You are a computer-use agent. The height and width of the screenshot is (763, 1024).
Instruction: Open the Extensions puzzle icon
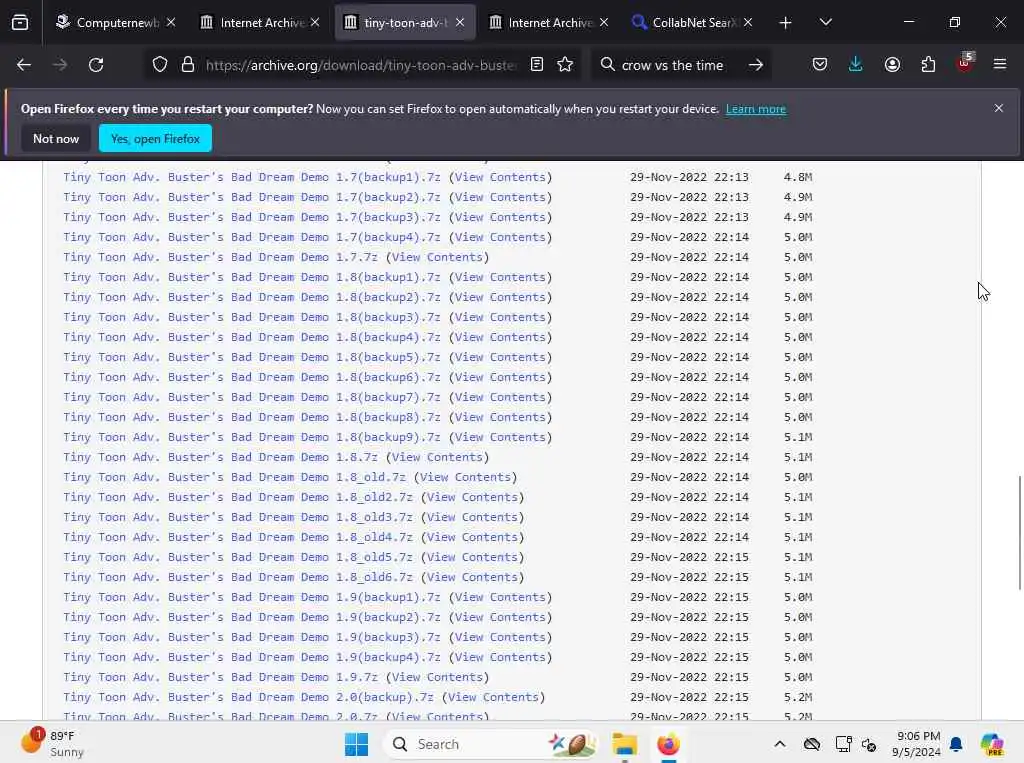[928, 65]
